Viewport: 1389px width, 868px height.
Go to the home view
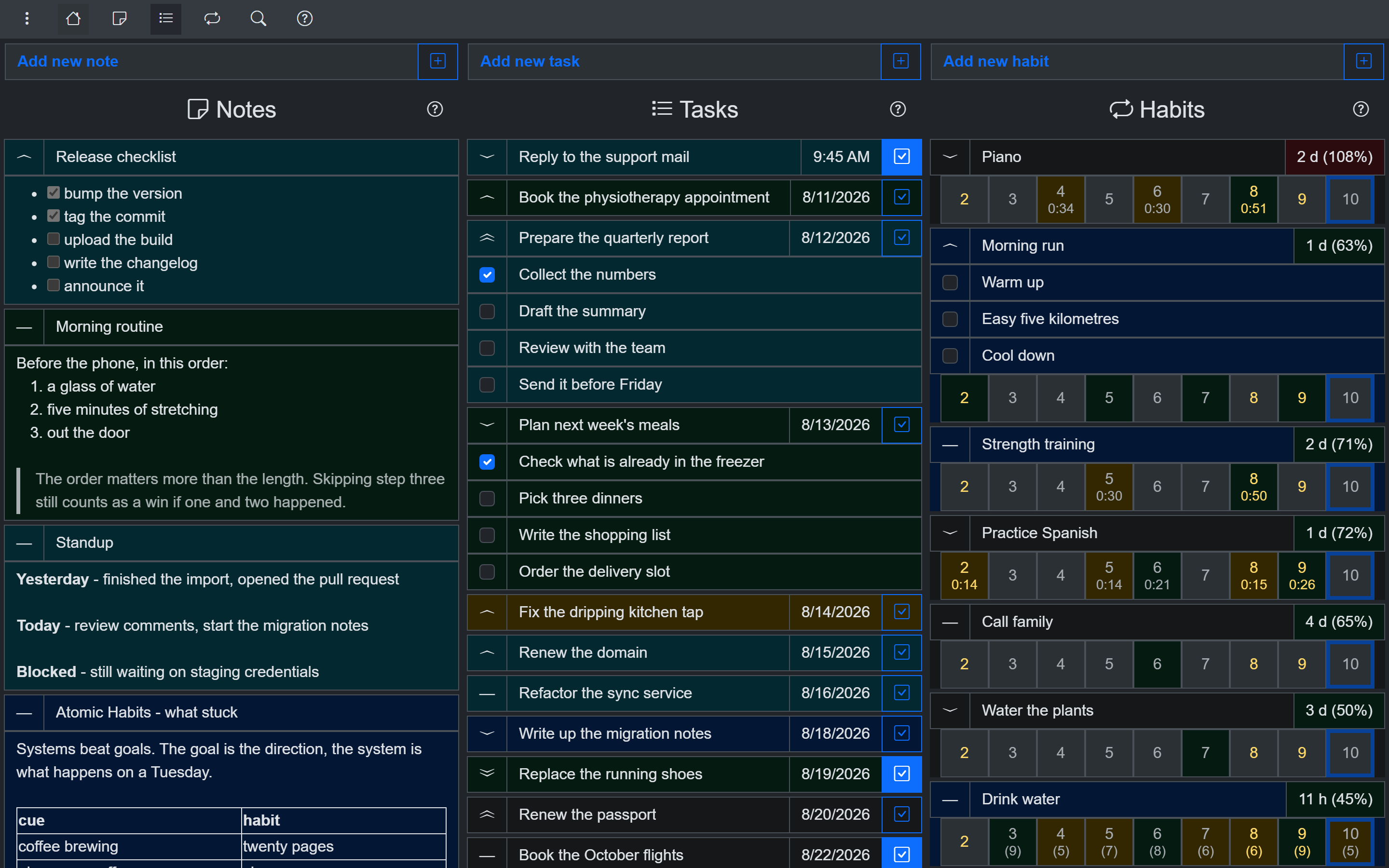click(73, 19)
